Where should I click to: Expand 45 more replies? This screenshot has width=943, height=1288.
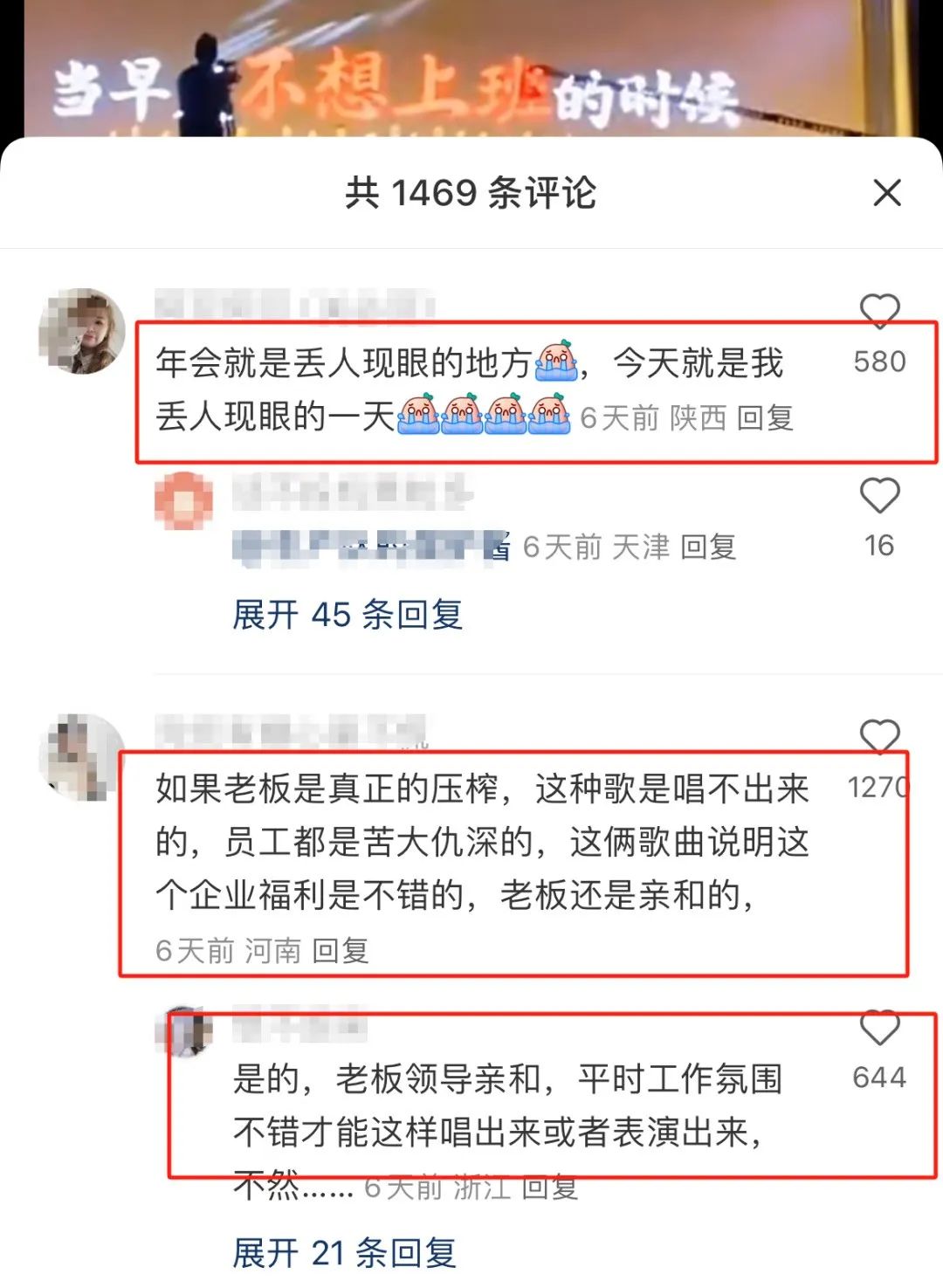pos(347,615)
